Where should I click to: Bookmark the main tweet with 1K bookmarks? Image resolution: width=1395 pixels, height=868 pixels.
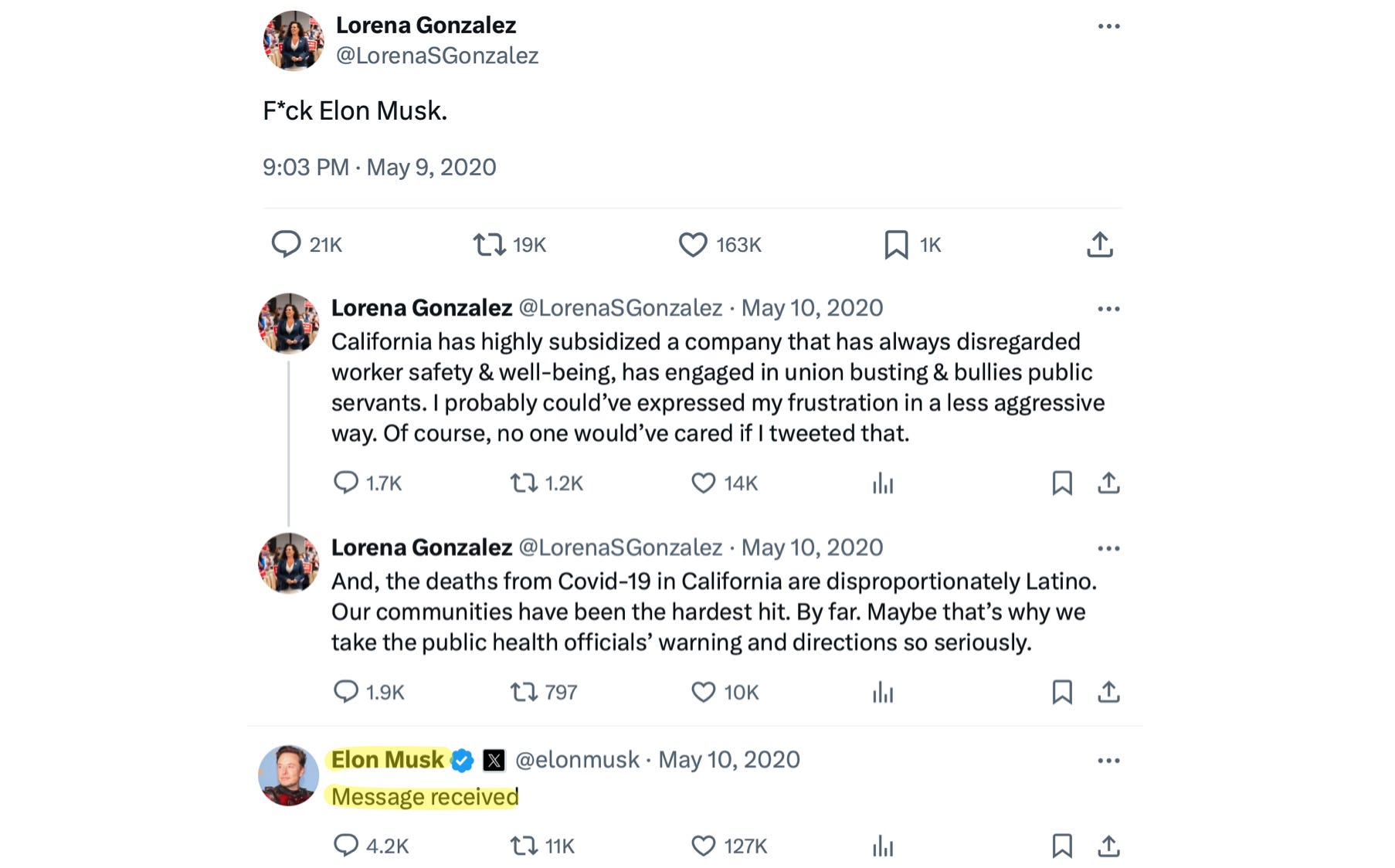896,245
